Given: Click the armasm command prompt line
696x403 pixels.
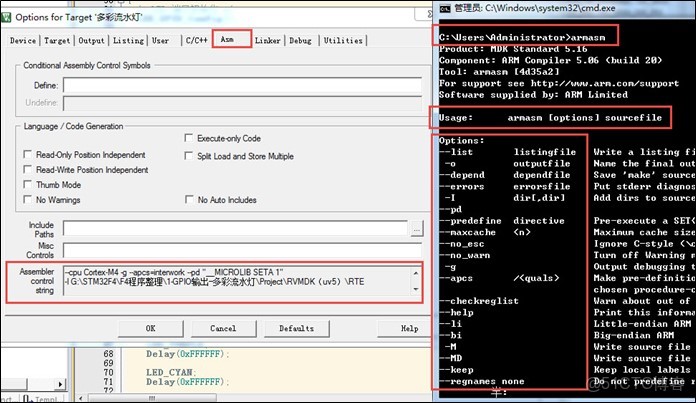Looking at the screenshot, I should click(x=522, y=38).
